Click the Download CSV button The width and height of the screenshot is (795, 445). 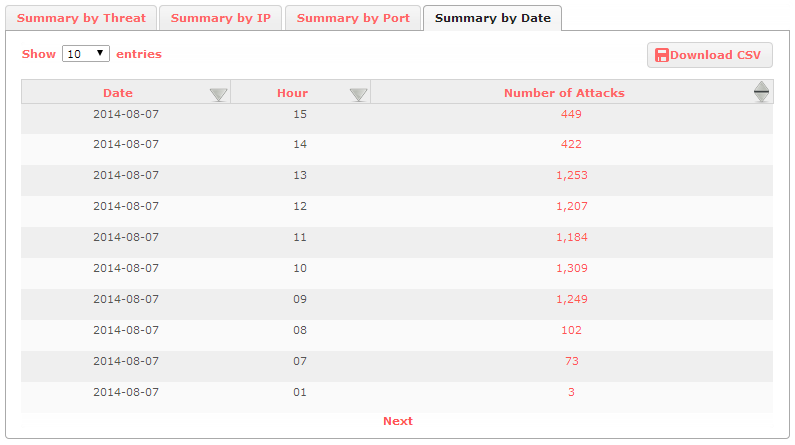[709, 55]
